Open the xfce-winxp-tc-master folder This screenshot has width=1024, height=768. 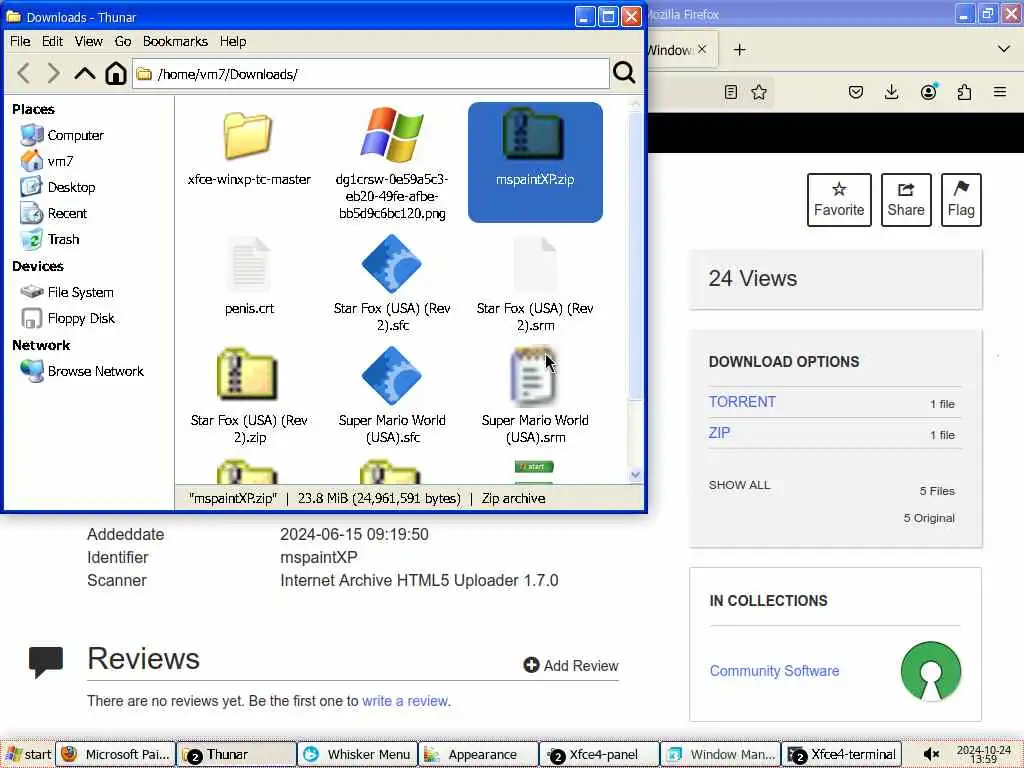tap(249, 148)
